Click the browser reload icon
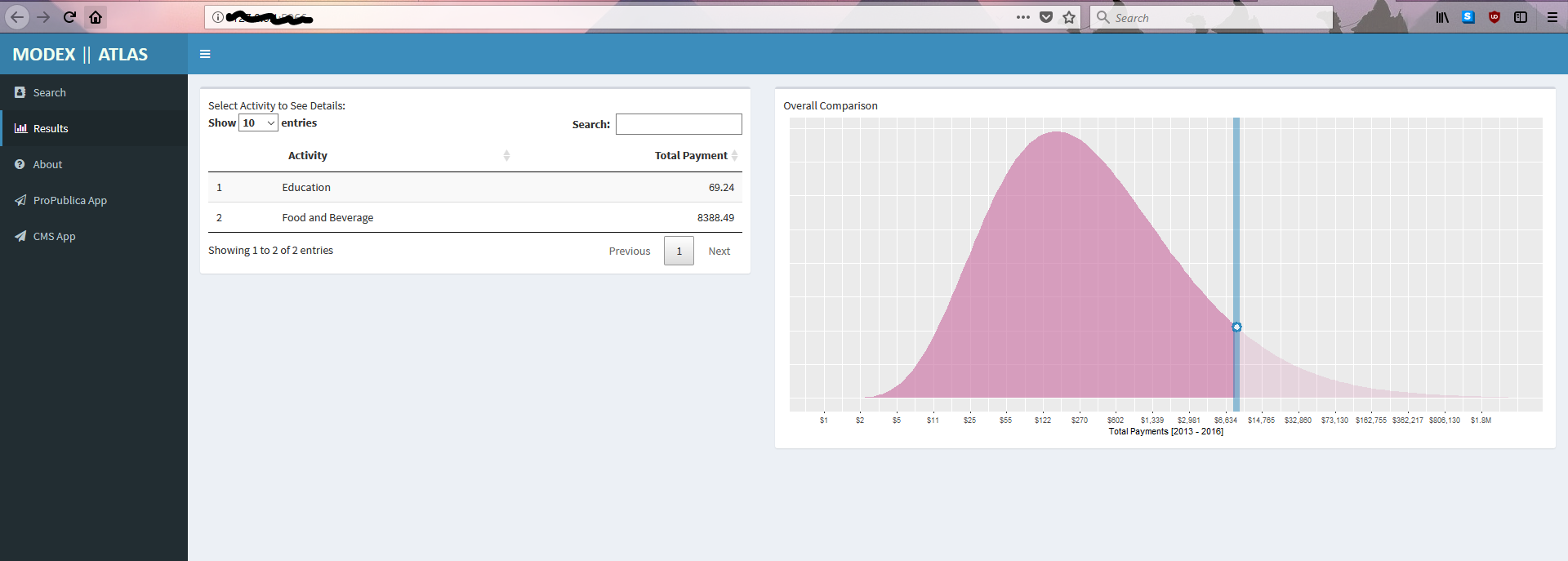Image resolution: width=1568 pixels, height=561 pixels. (69, 17)
